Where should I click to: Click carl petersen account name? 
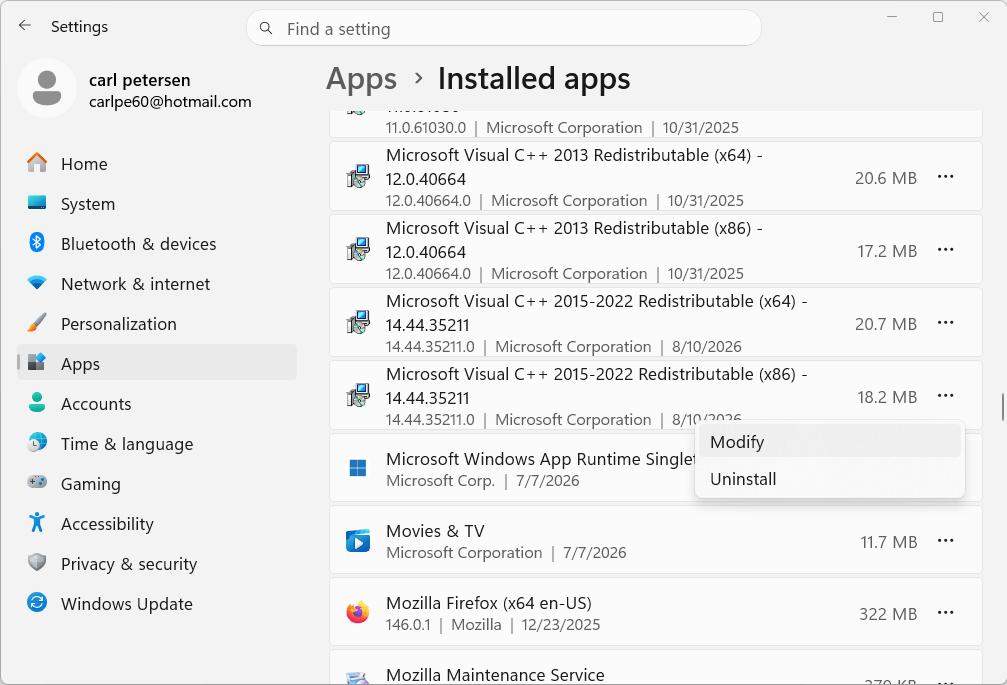139,80
